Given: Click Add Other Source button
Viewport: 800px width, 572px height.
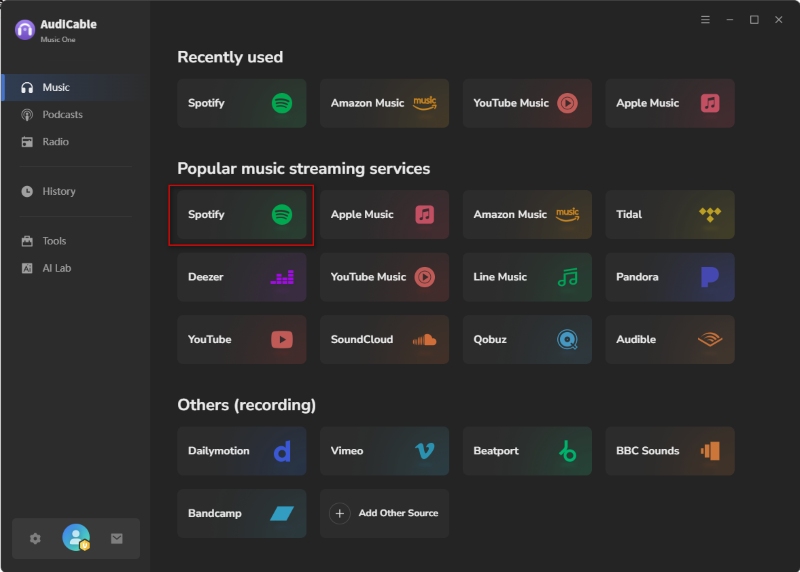Looking at the screenshot, I should click(385, 513).
